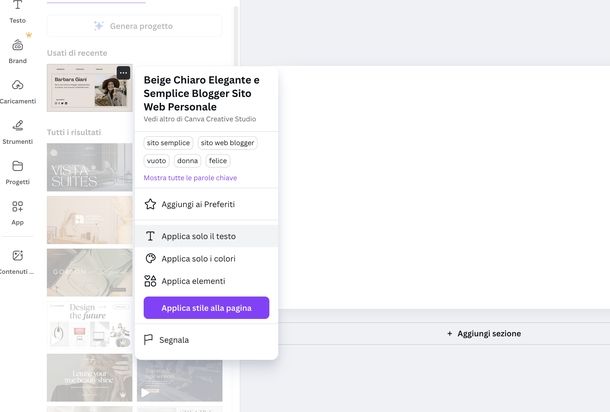Click the three-dot menu on Barbara Giani template
This screenshot has width=610, height=412.
pos(123,73)
